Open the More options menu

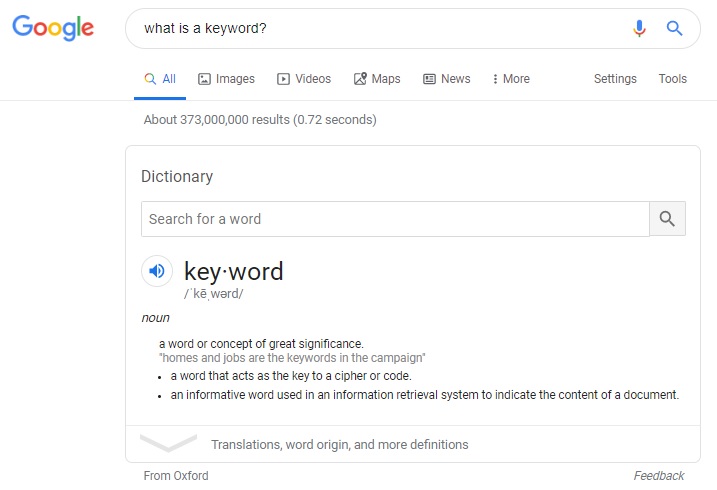pos(511,79)
